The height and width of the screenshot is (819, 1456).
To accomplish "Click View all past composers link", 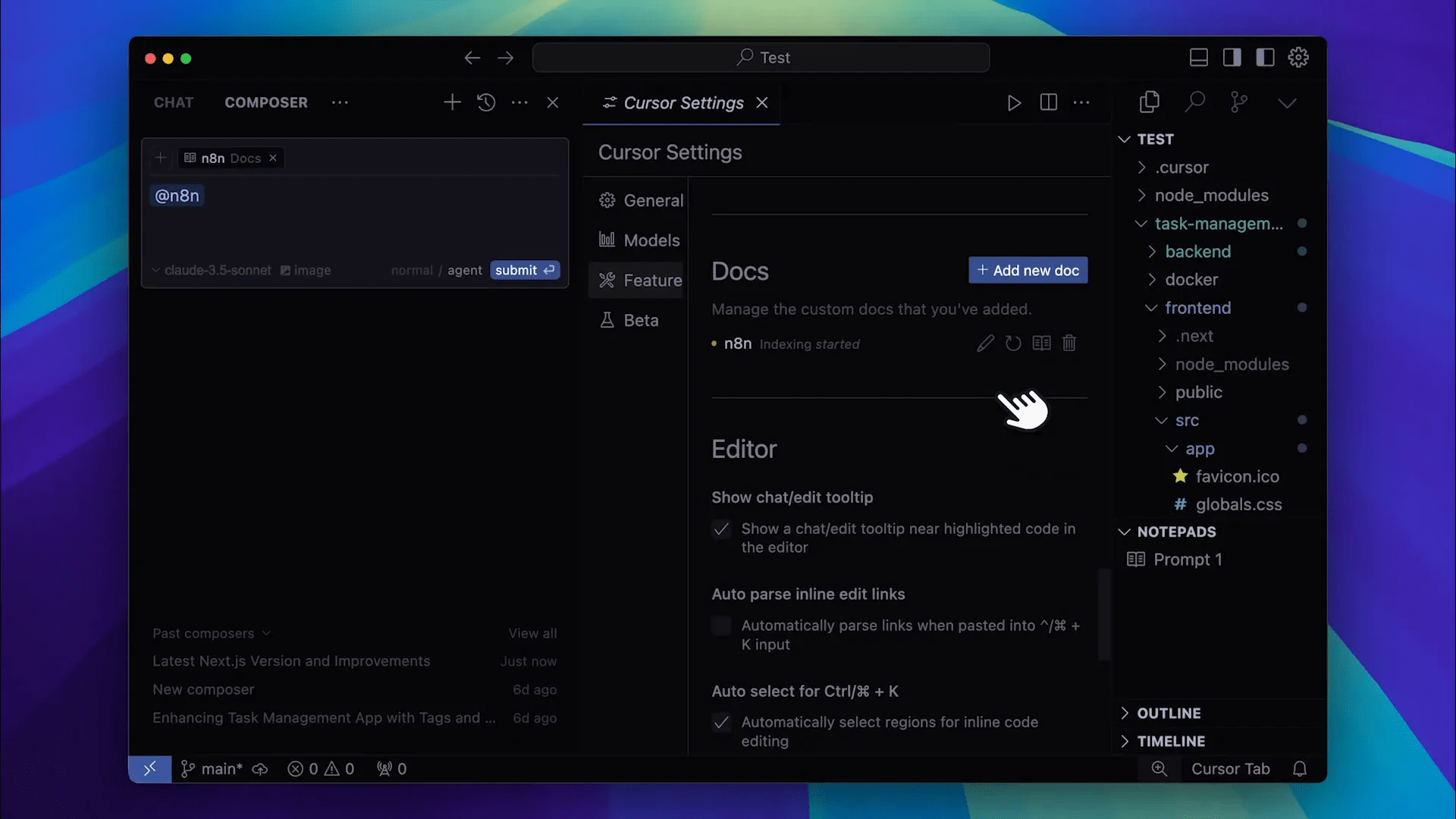I will click(x=532, y=633).
